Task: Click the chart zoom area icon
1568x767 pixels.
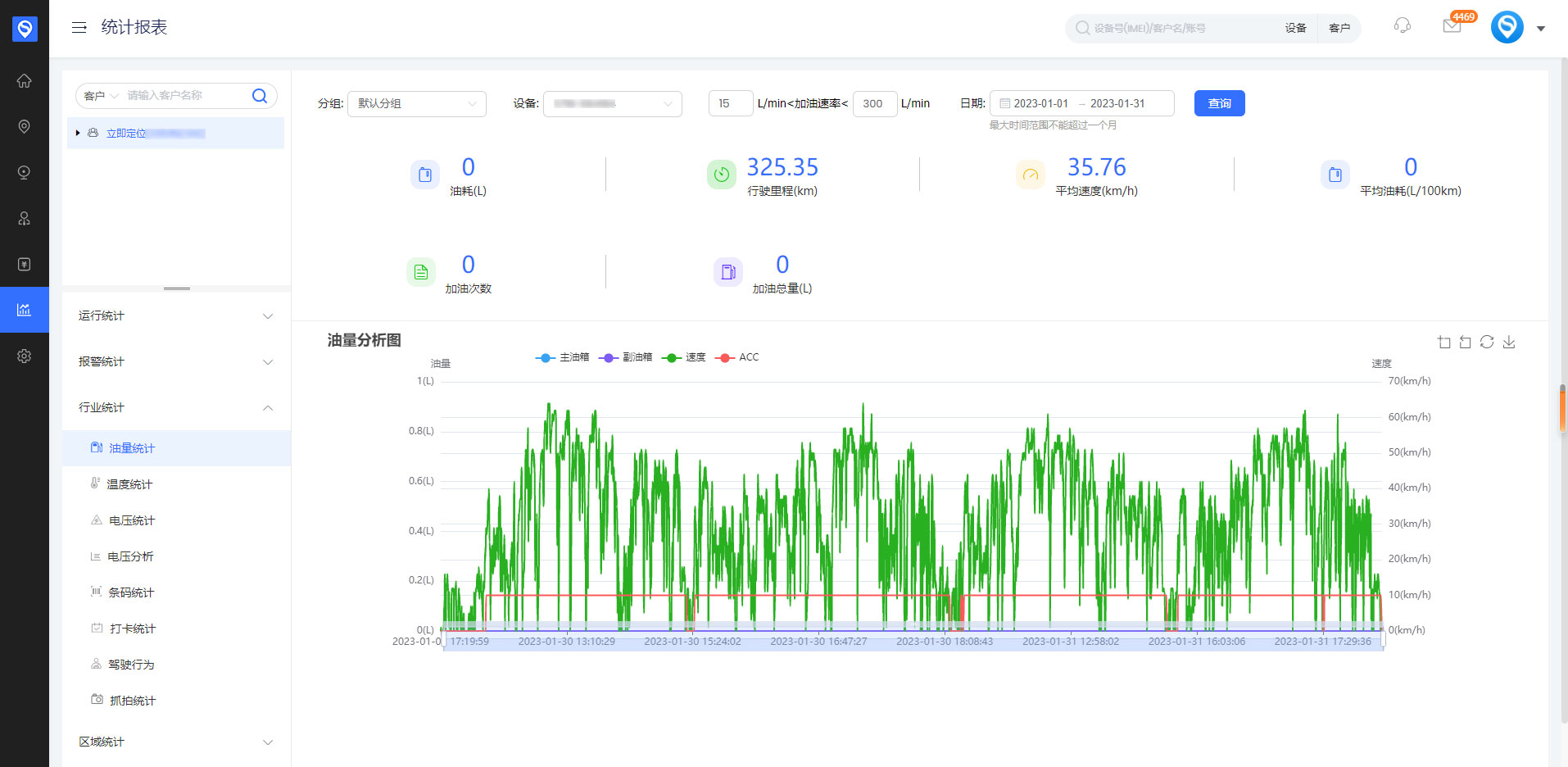Action: pyautogui.click(x=1444, y=343)
